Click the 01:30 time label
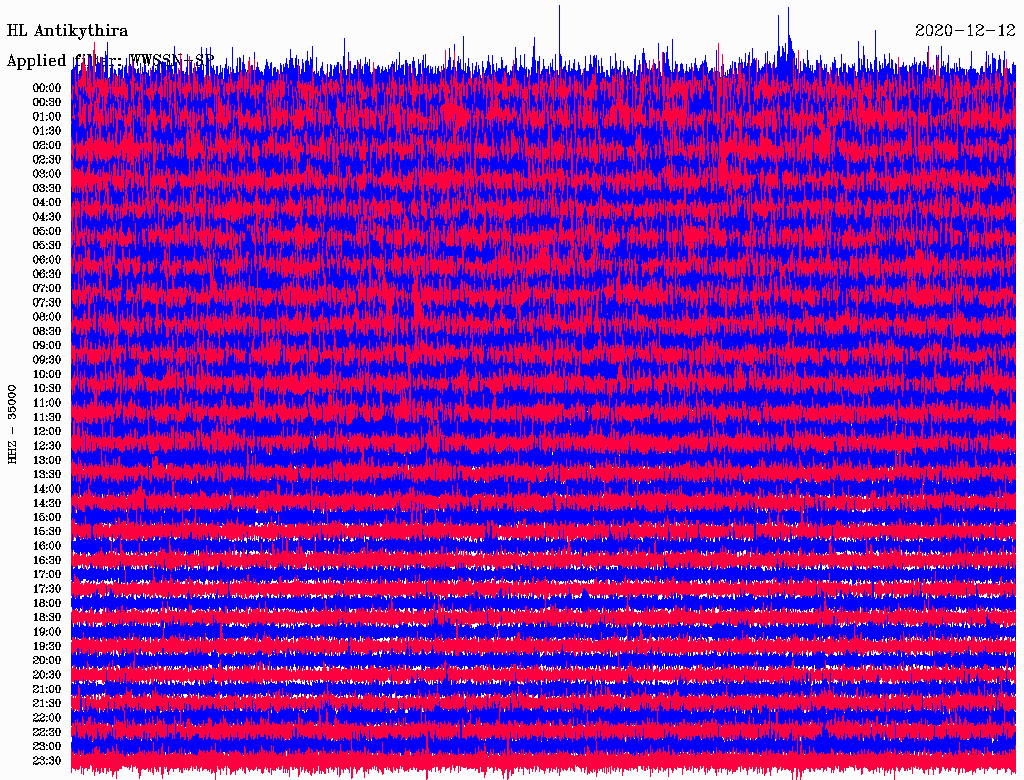The height and width of the screenshot is (780, 1024). point(47,131)
